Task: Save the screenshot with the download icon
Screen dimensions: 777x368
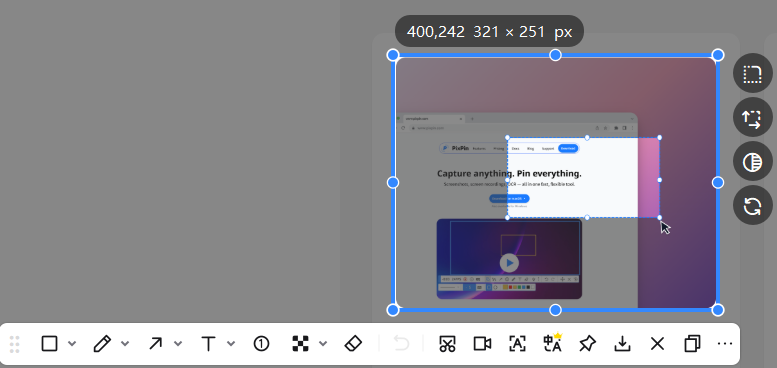Action: (622, 343)
